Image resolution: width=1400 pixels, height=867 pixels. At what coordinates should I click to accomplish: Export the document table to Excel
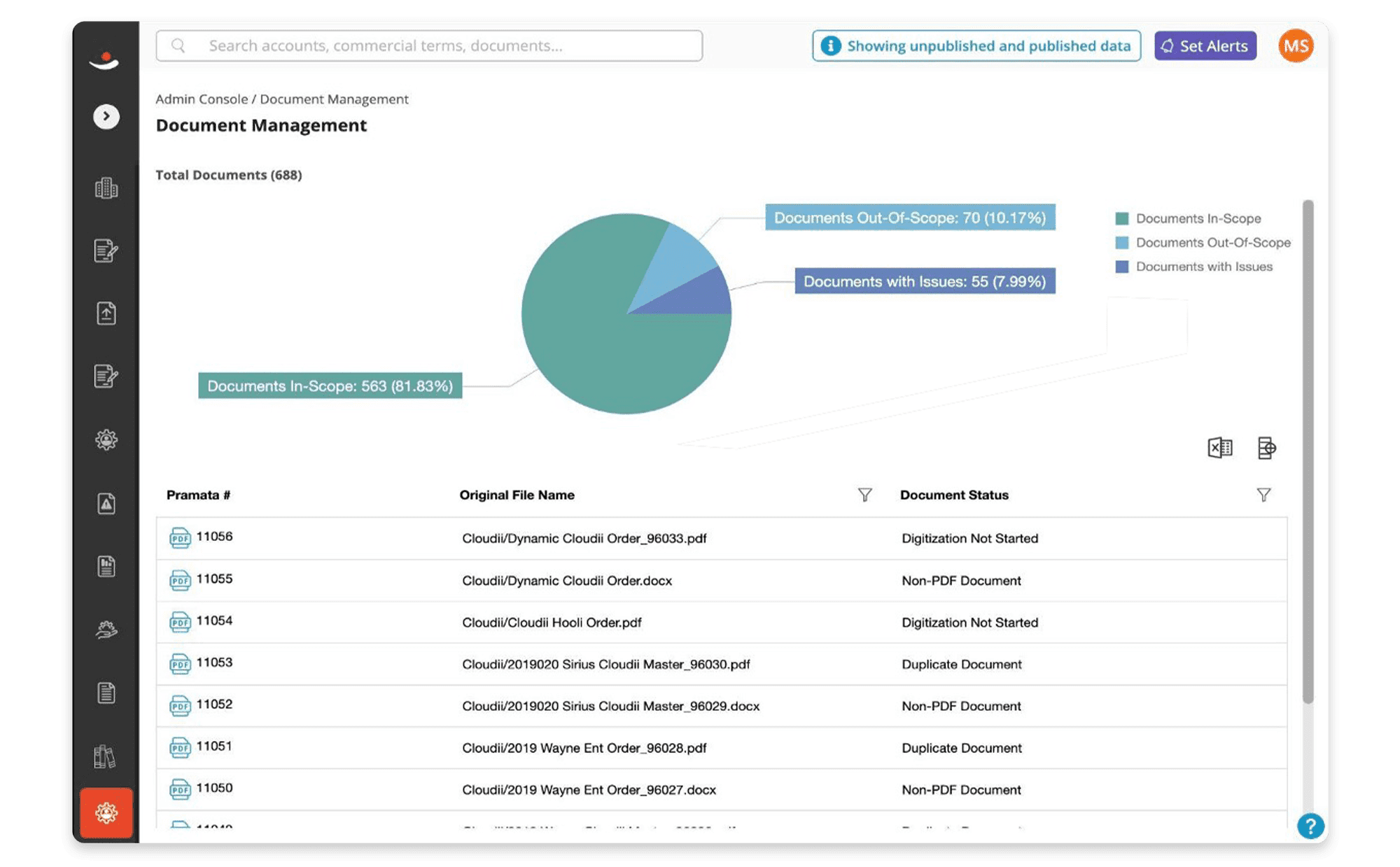tap(1220, 449)
